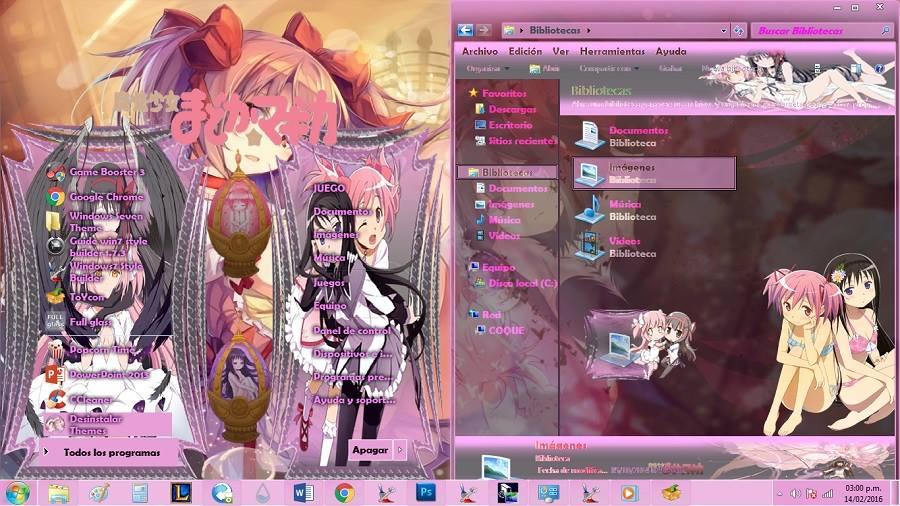This screenshot has width=900, height=506.
Task: Open Guide win7 style builder 1.7.3 entry
Action: [96, 247]
